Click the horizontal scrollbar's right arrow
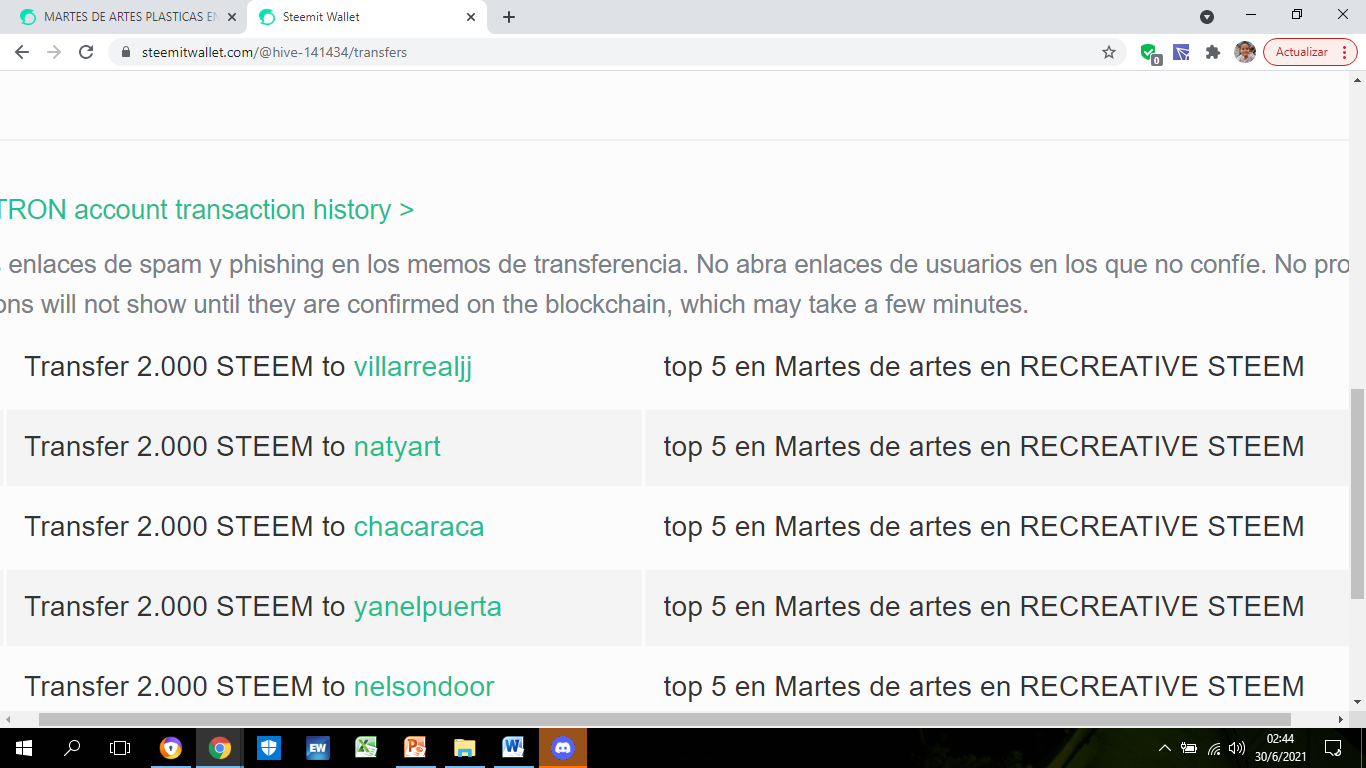This screenshot has width=1366, height=768. pyautogui.click(x=1341, y=719)
